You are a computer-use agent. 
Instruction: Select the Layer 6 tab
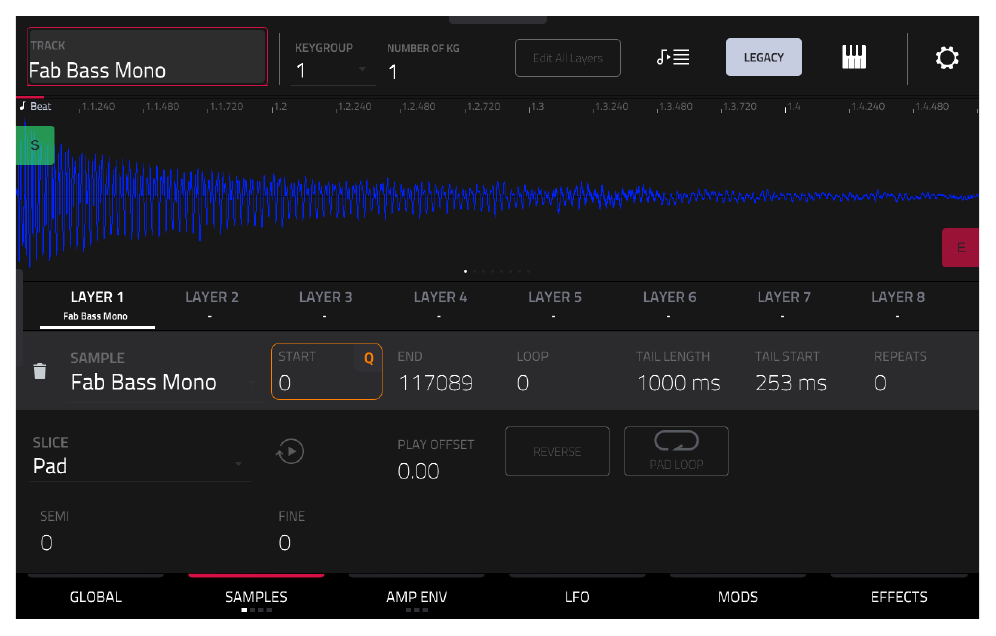(x=669, y=306)
